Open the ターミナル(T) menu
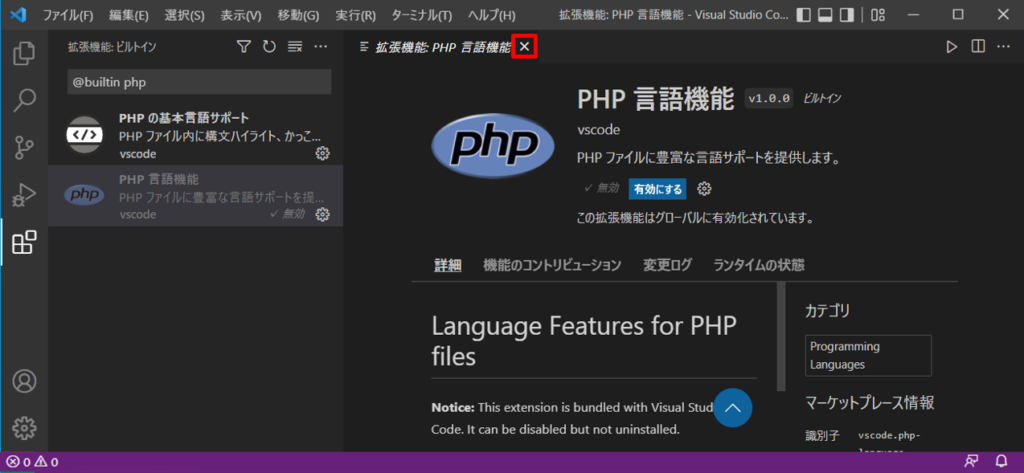 pos(421,14)
